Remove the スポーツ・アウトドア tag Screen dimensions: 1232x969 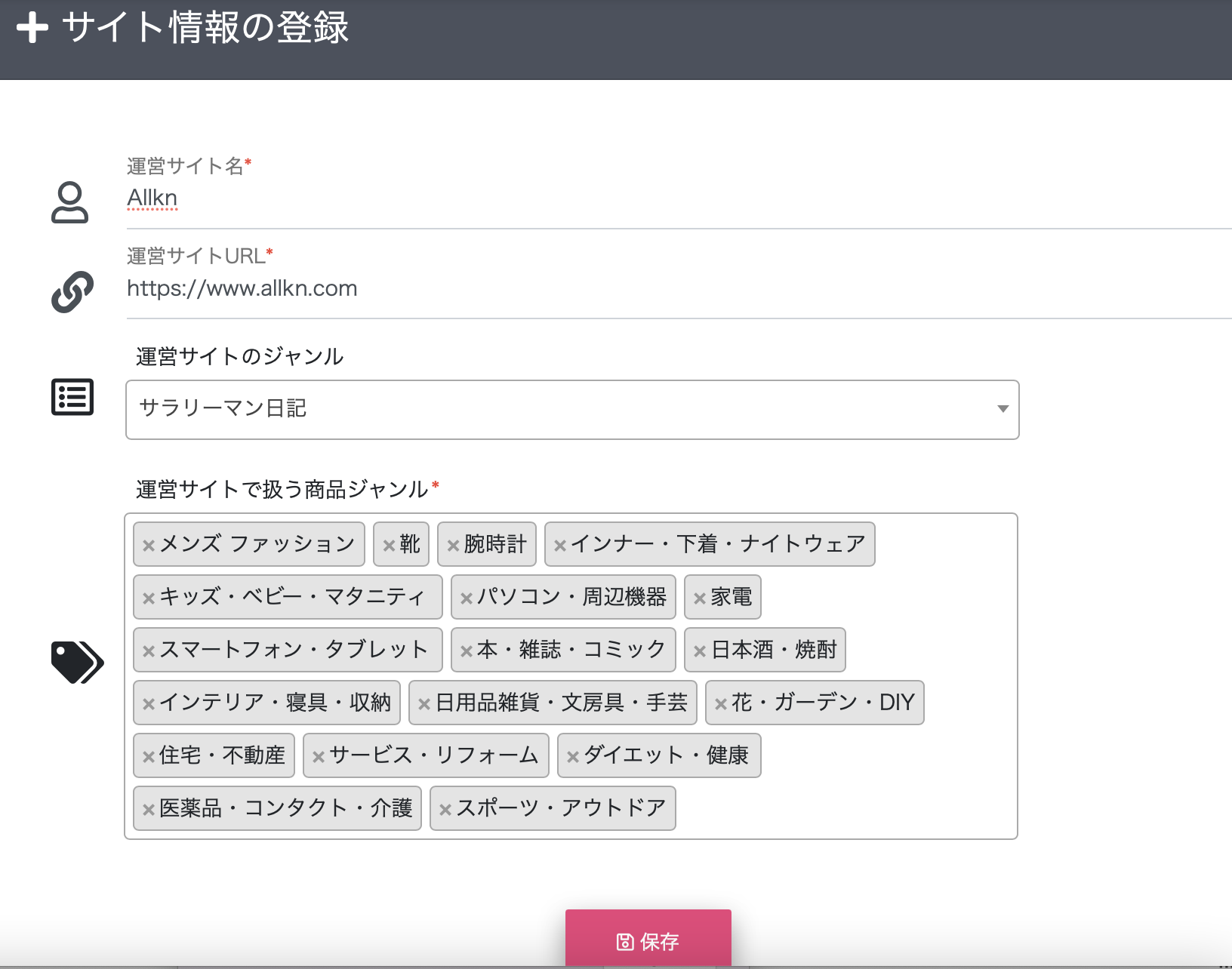click(445, 810)
